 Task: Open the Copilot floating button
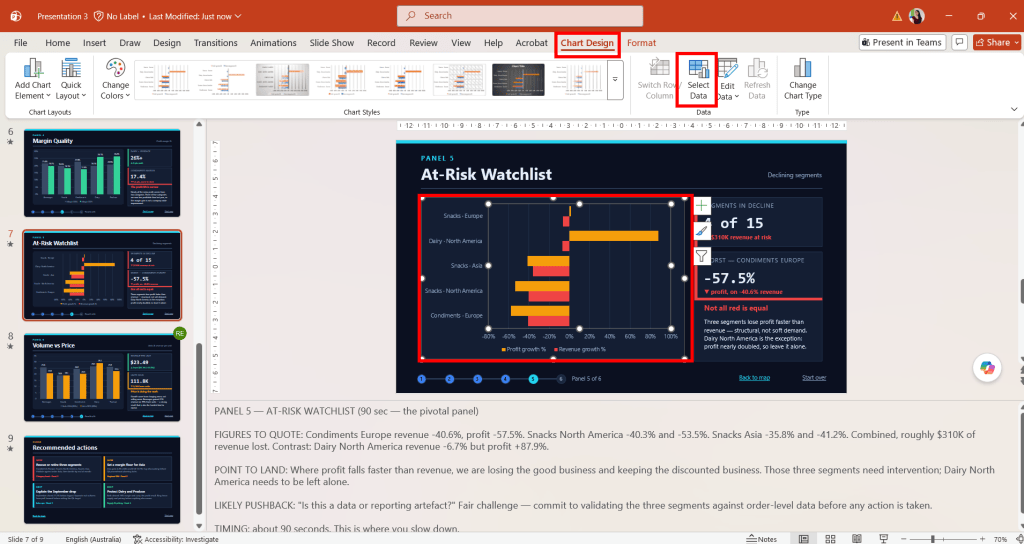pyautogui.click(x=987, y=368)
